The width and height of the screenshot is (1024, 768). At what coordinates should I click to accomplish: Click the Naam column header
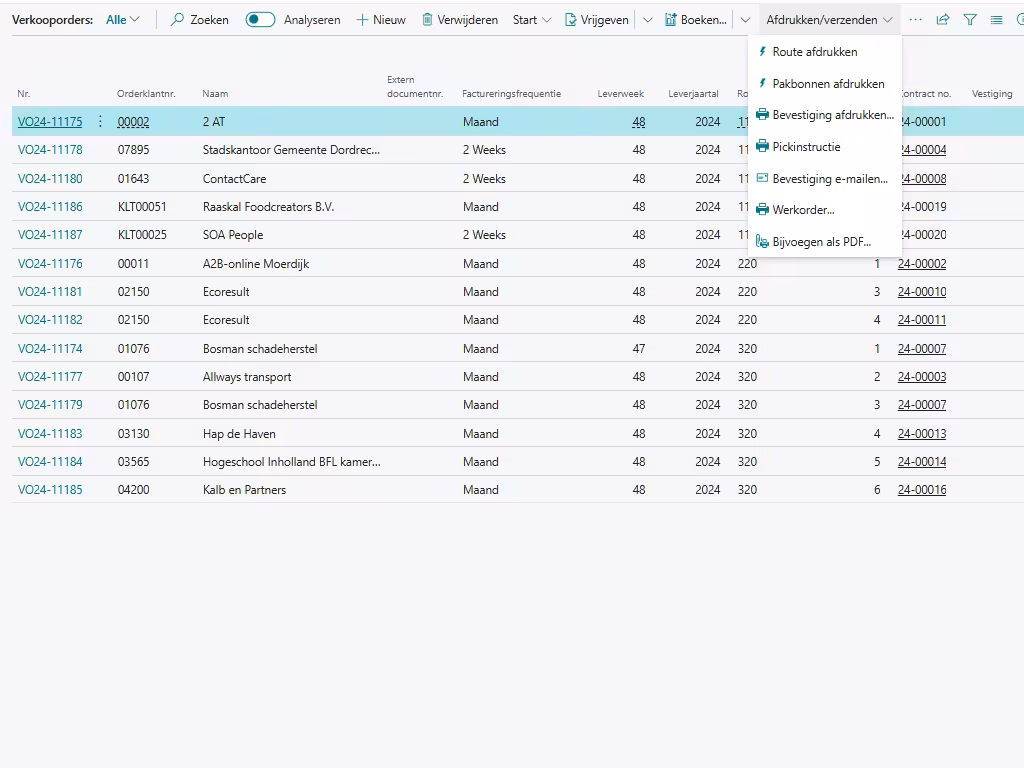coord(215,94)
